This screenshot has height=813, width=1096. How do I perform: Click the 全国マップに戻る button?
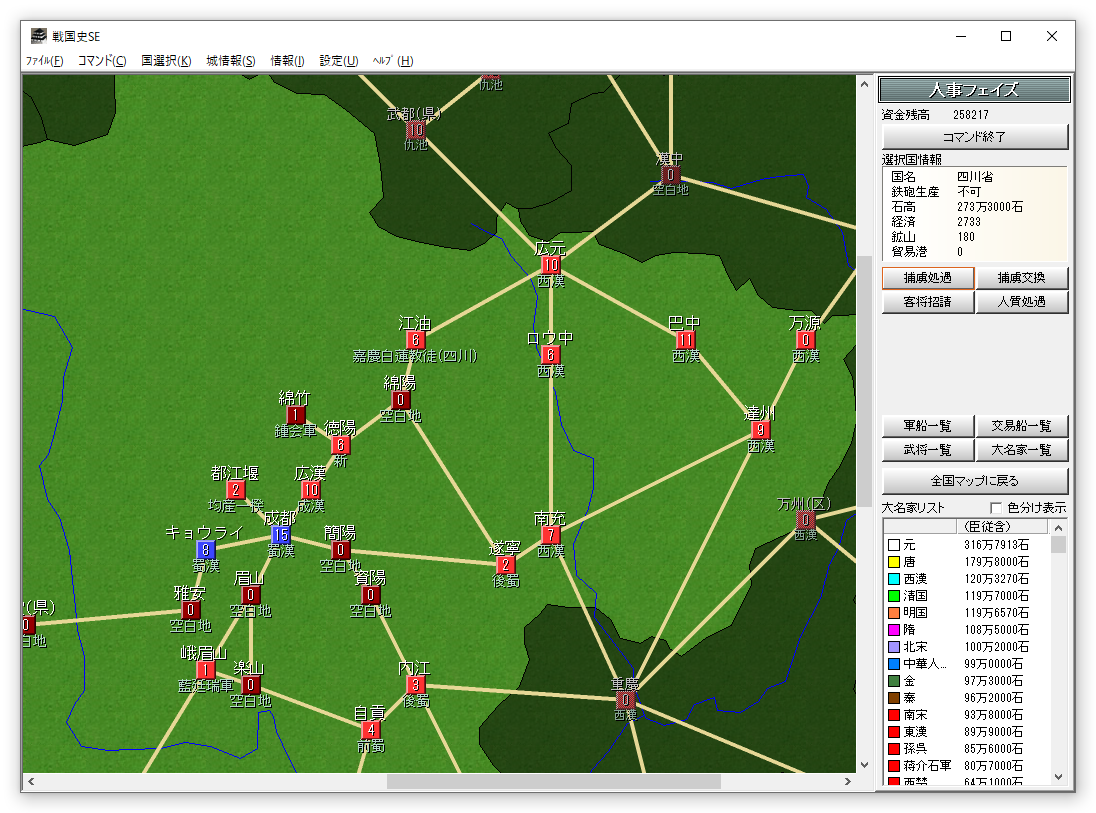coord(975,480)
